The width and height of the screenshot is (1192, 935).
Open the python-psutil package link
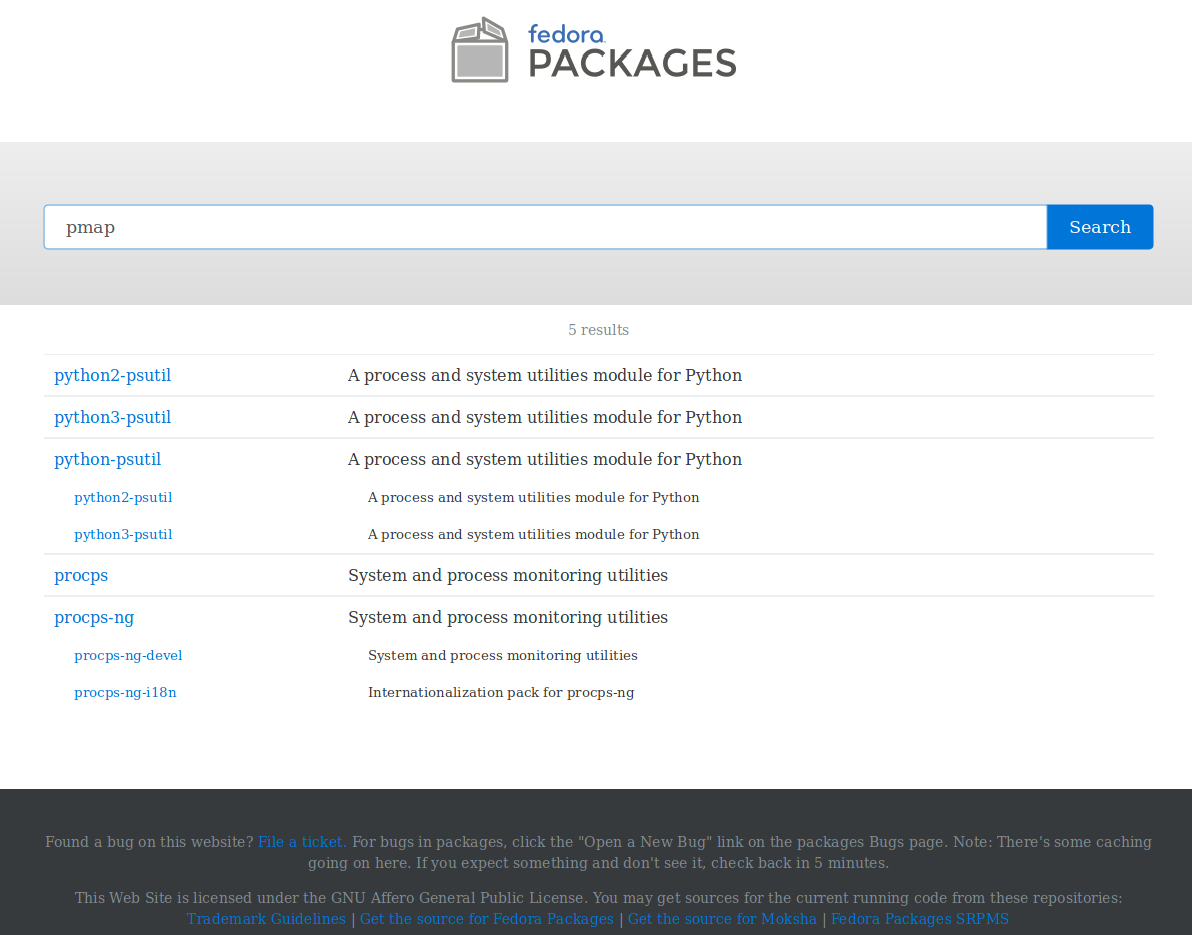click(x=107, y=459)
